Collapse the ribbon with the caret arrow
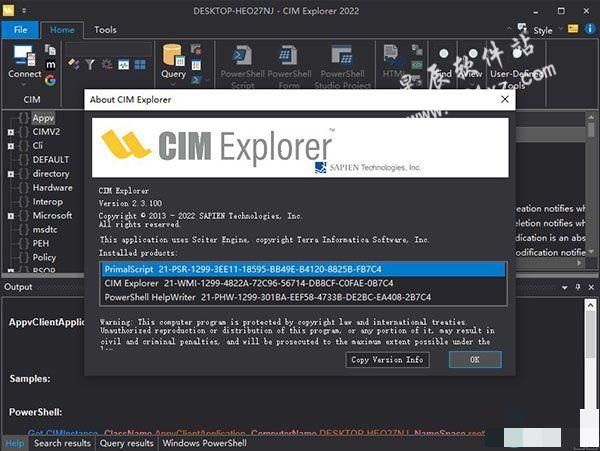 (x=509, y=28)
